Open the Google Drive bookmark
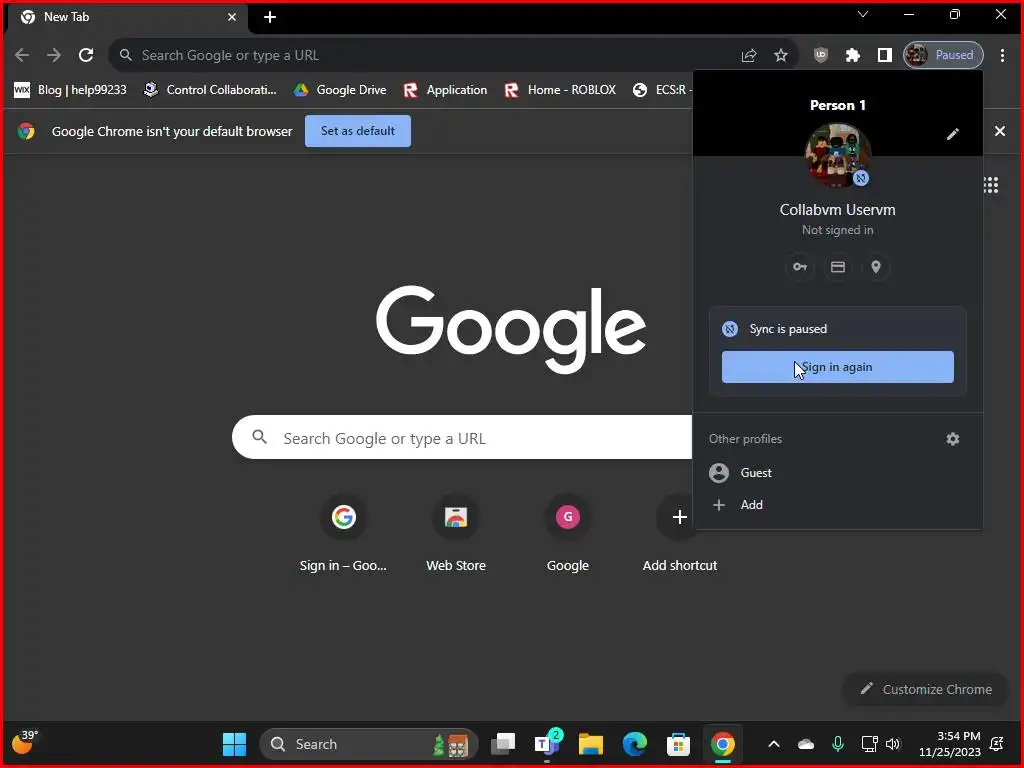The width and height of the screenshot is (1024, 768). point(340,90)
